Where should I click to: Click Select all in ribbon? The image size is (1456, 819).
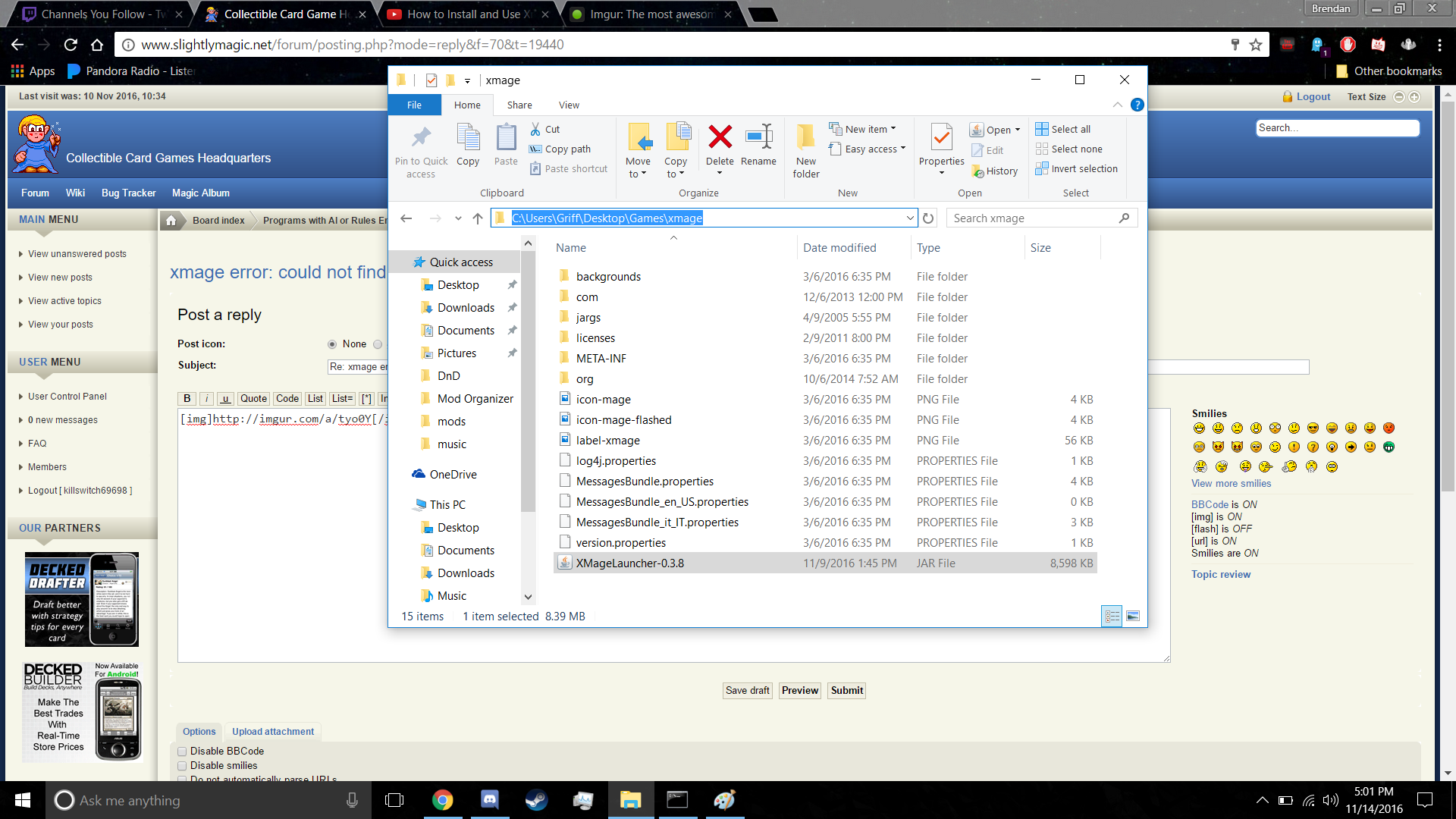coord(1063,130)
